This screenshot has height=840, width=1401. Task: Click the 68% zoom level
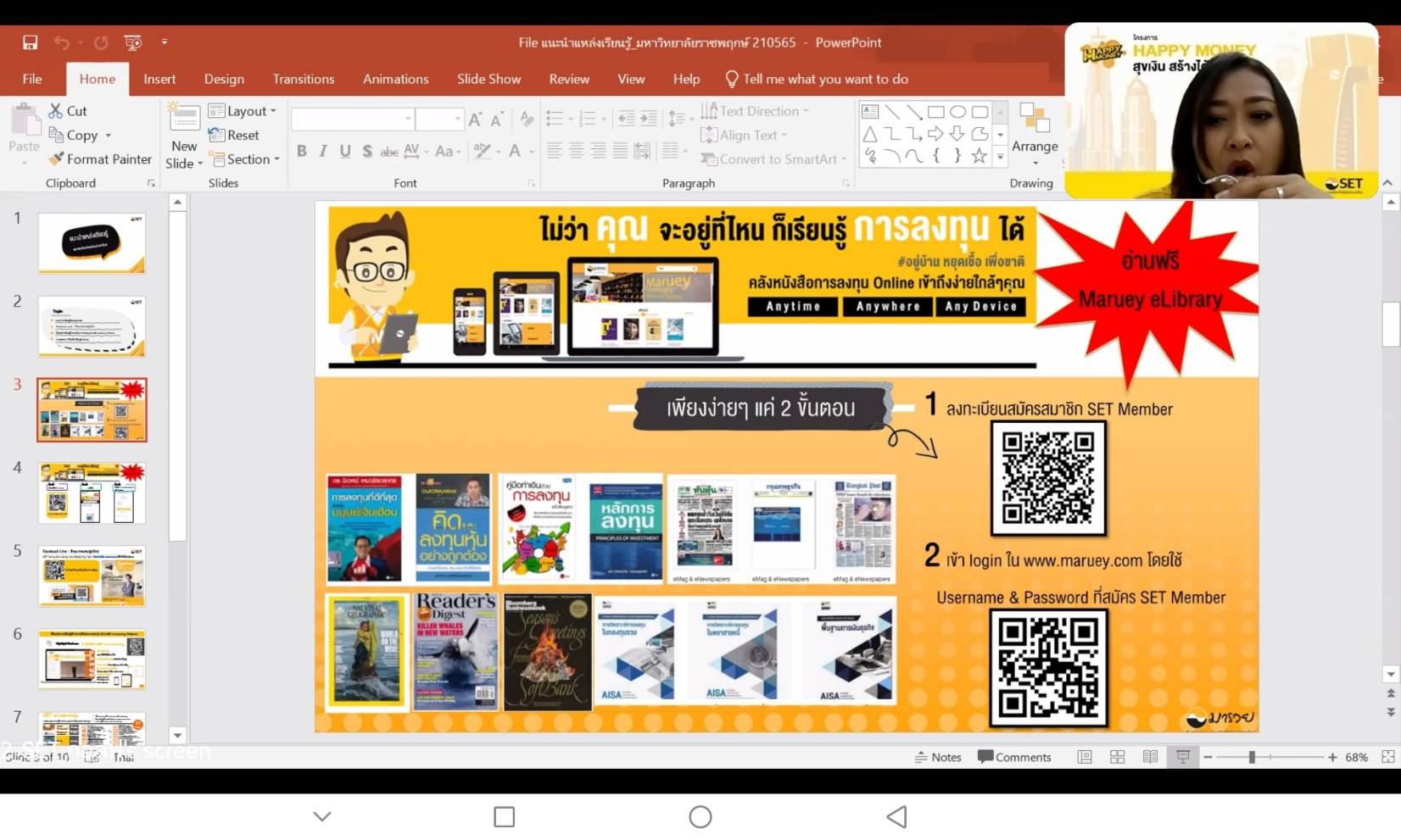coord(1356,757)
